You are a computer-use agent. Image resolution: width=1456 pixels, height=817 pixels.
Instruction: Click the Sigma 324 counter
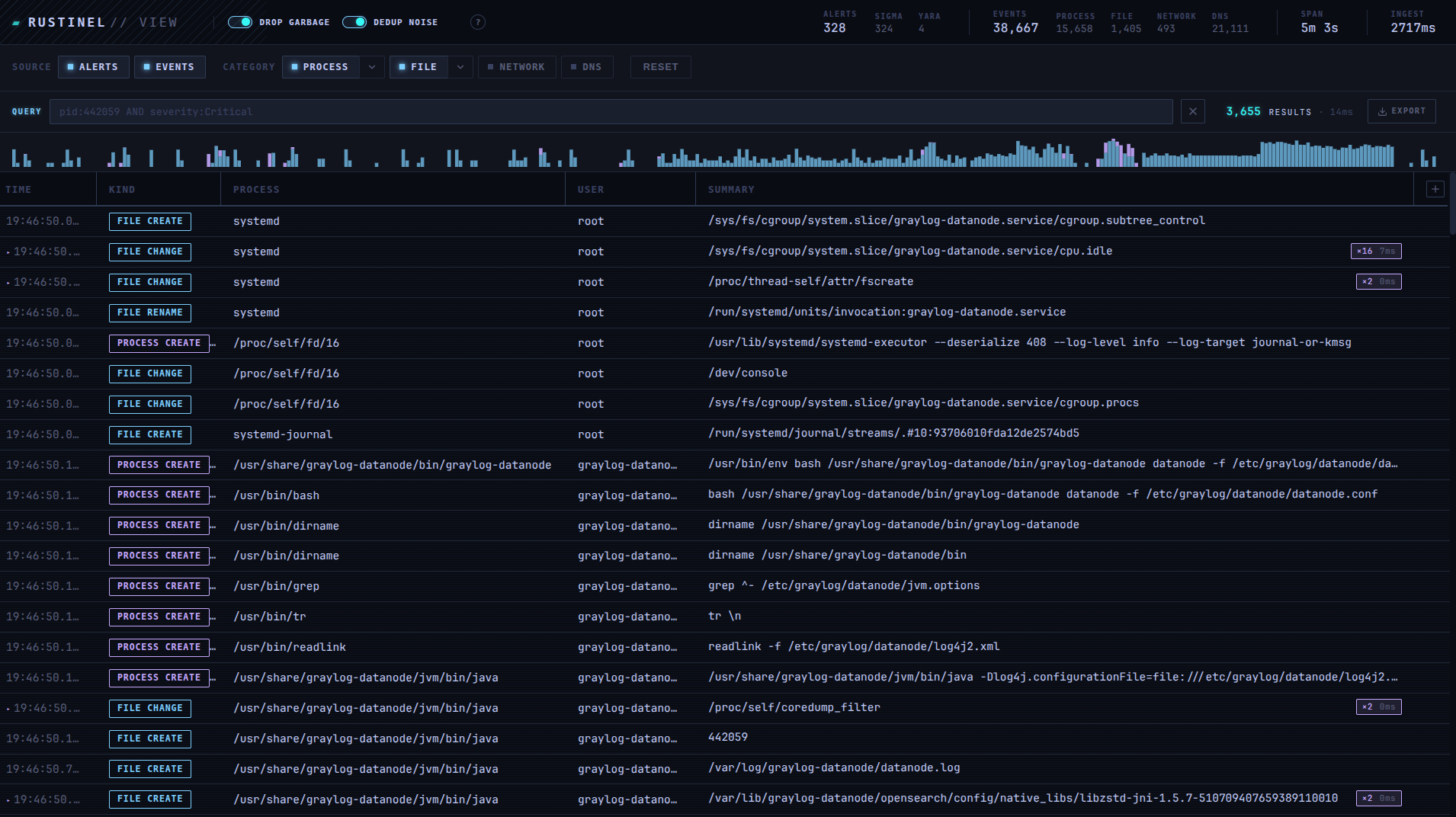point(887,23)
